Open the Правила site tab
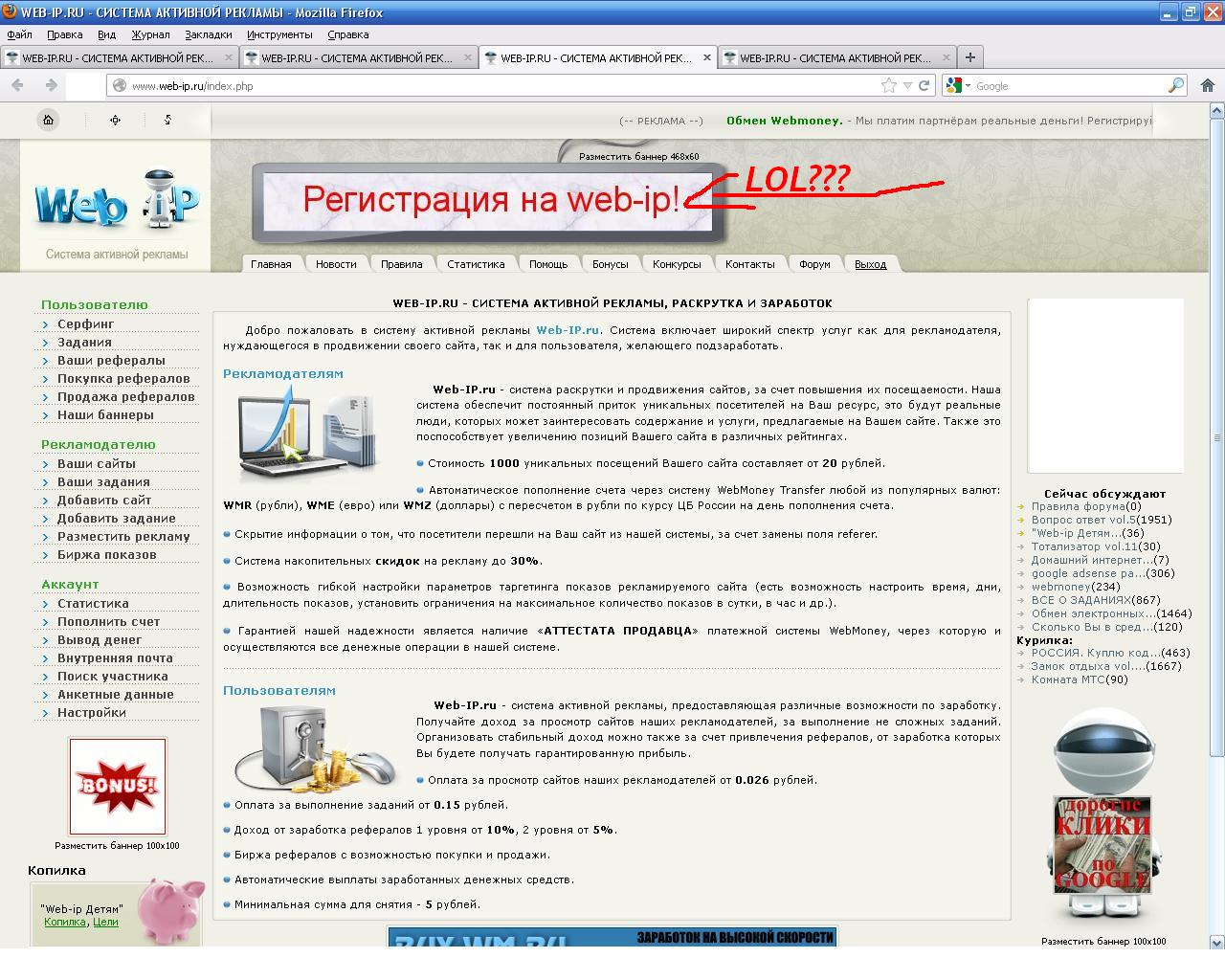 pos(402,264)
